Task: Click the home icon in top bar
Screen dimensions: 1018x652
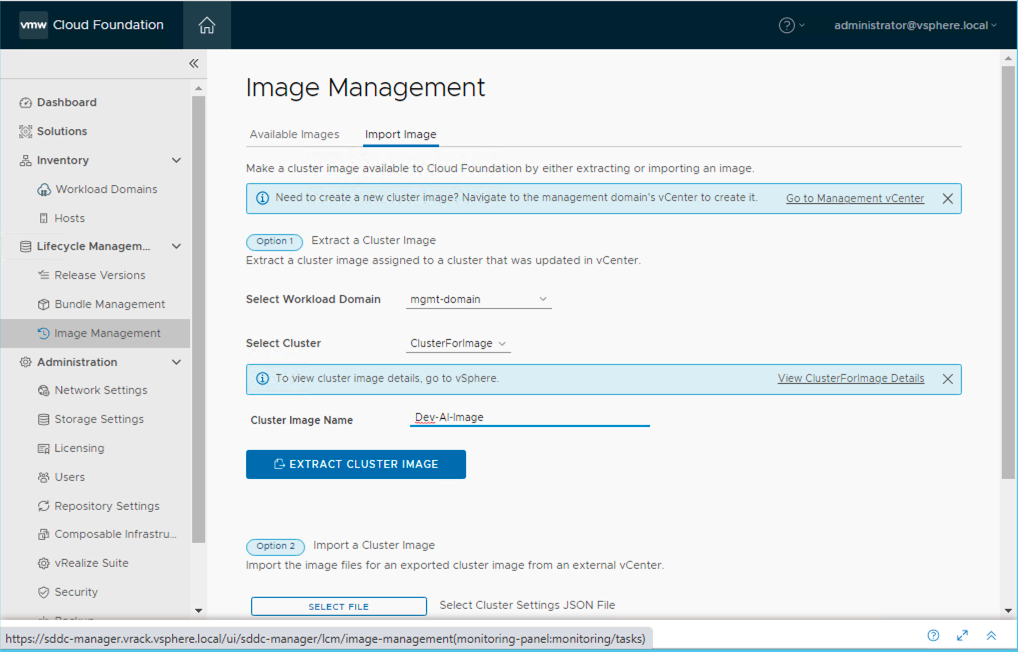Action: click(207, 25)
